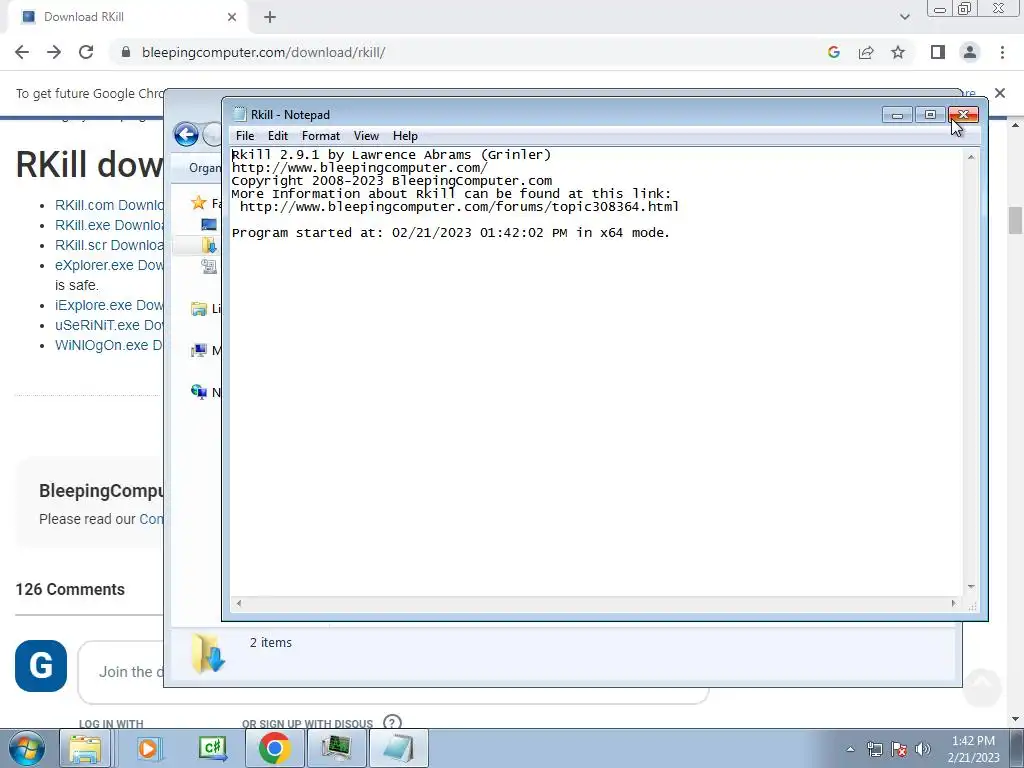Open the RKill.com Download link
Screen dimensions: 1024x768
point(109,205)
